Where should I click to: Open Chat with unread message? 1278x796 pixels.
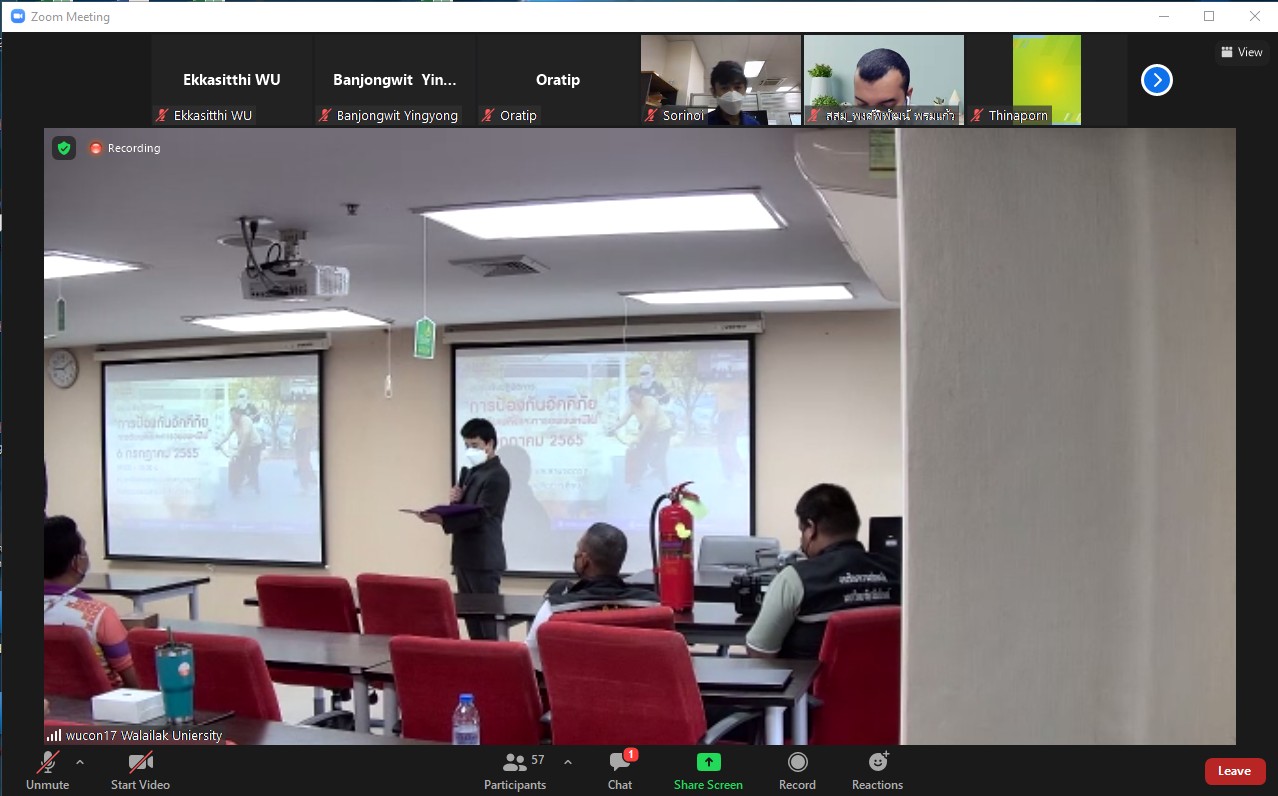tap(620, 770)
